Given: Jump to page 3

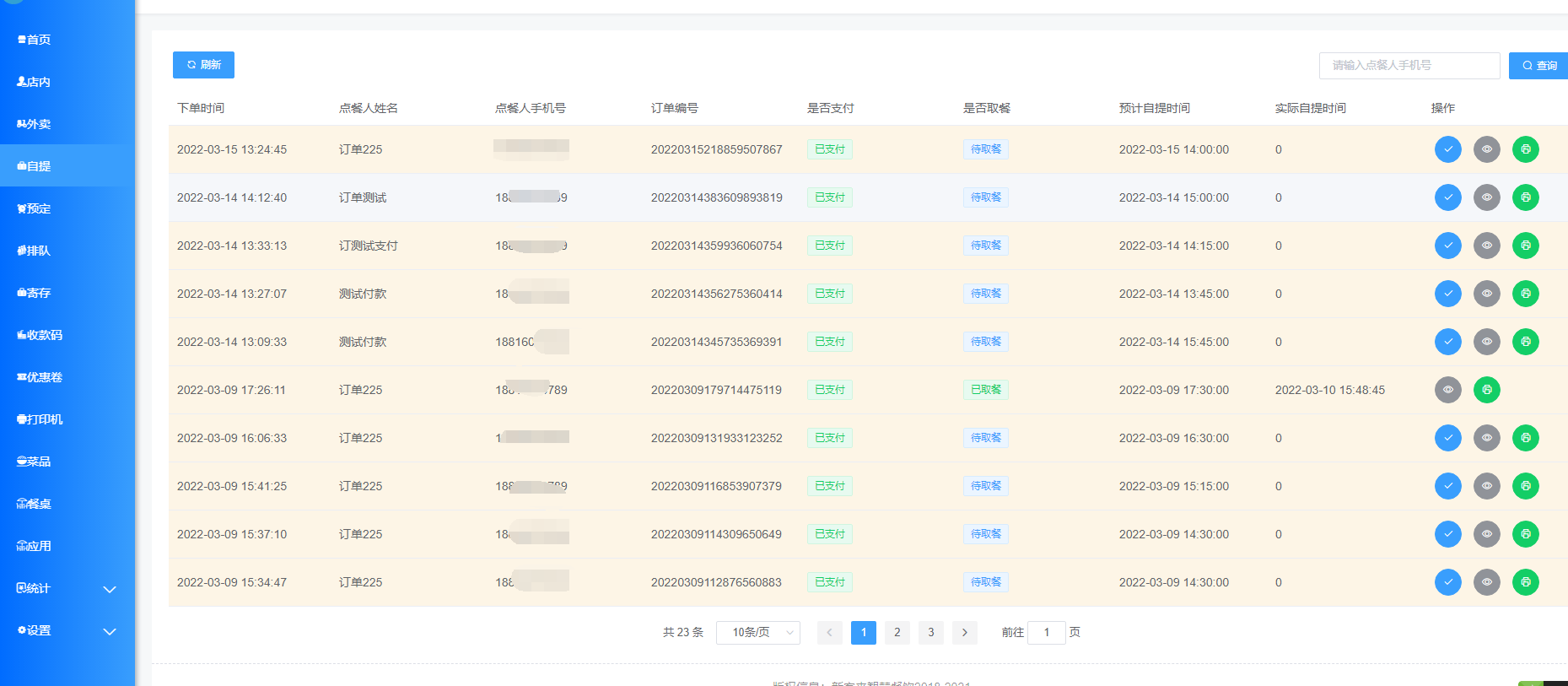Looking at the screenshot, I should tap(930, 632).
